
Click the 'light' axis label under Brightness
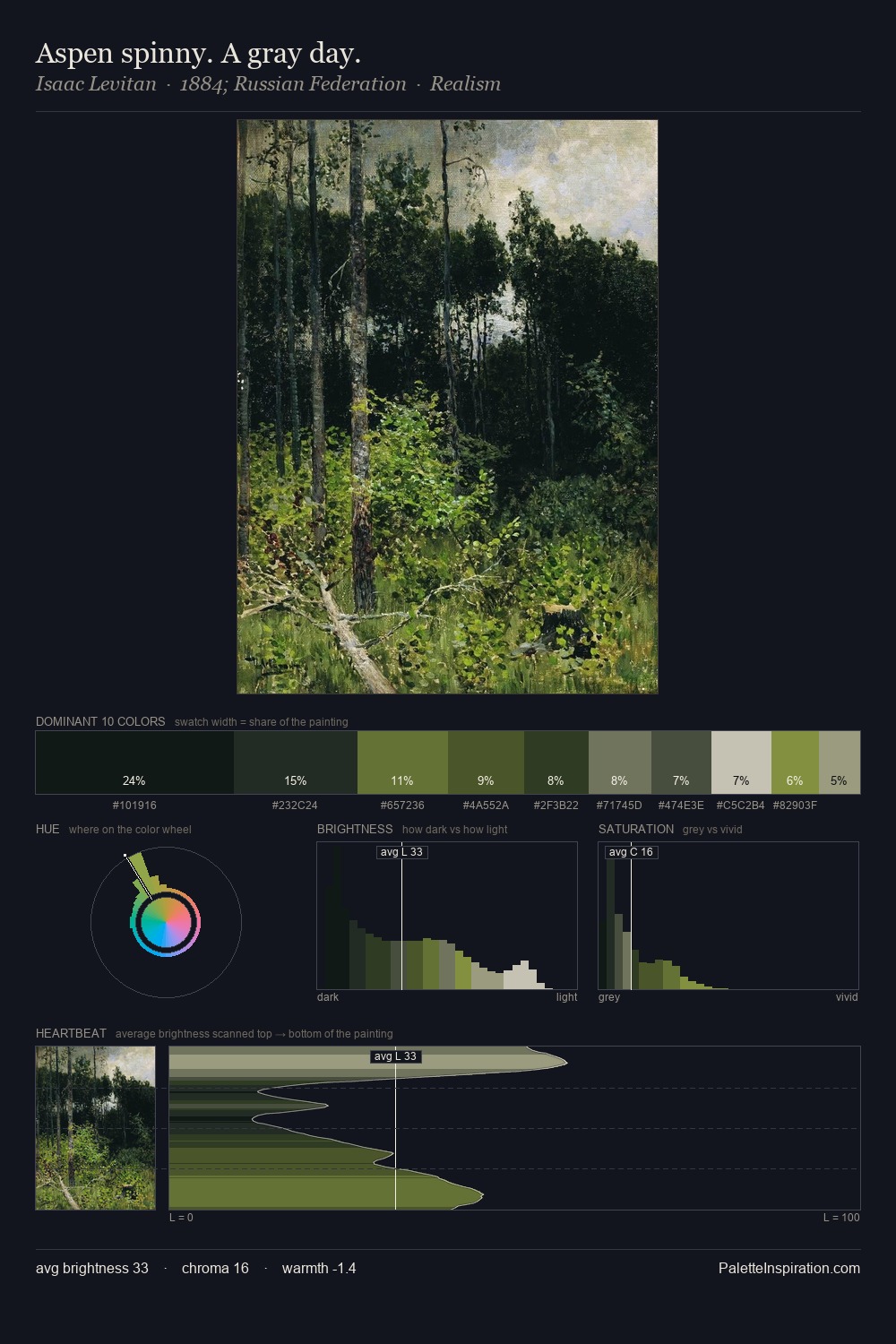tap(566, 997)
